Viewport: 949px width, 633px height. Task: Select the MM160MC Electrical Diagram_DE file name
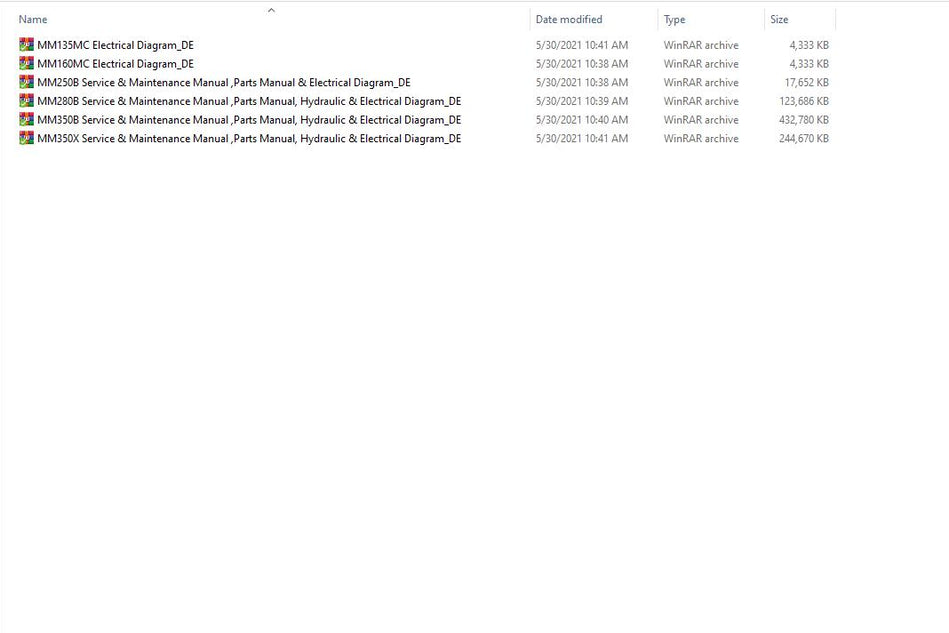click(x=115, y=64)
